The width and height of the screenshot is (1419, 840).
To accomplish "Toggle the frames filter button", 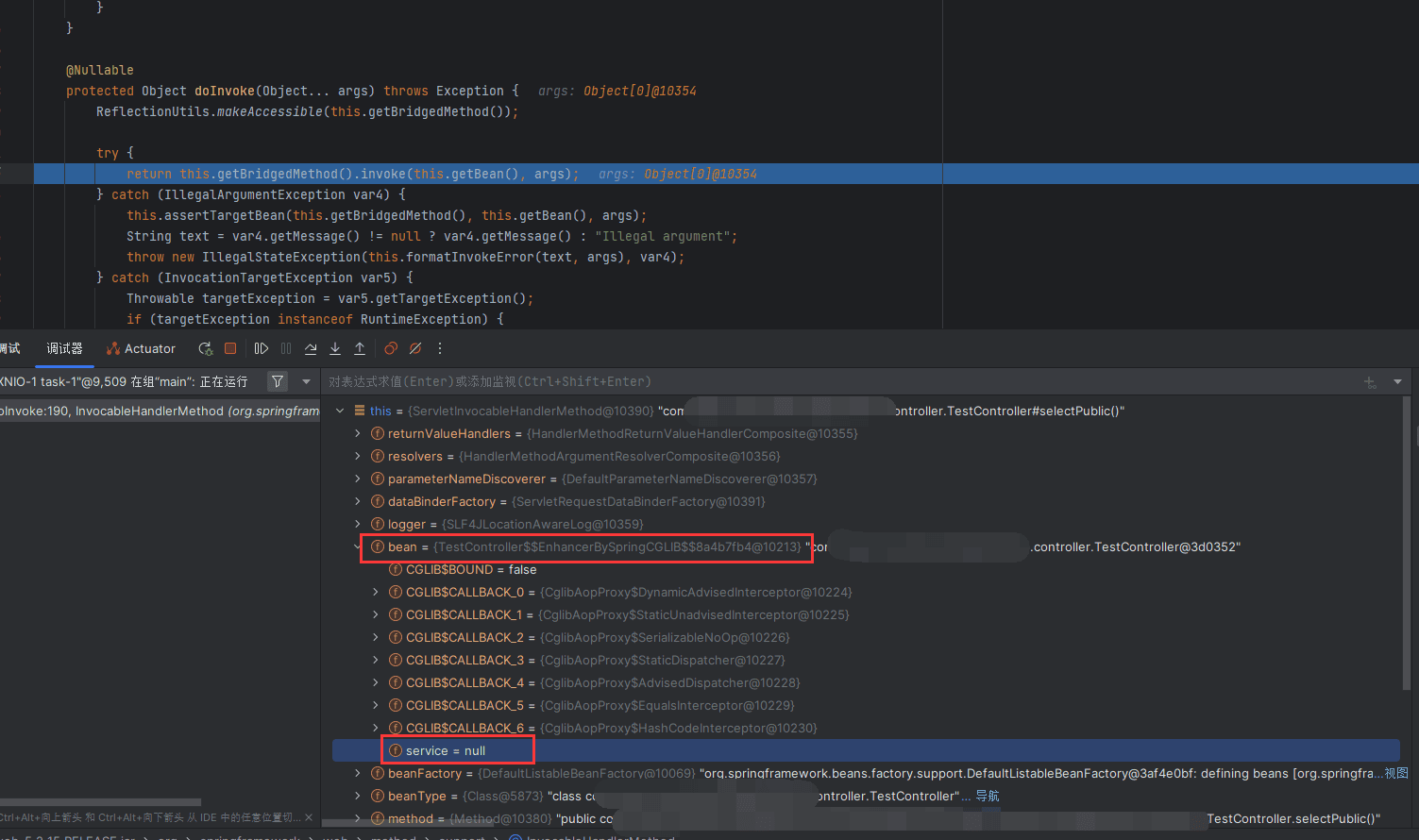I will coord(278,381).
